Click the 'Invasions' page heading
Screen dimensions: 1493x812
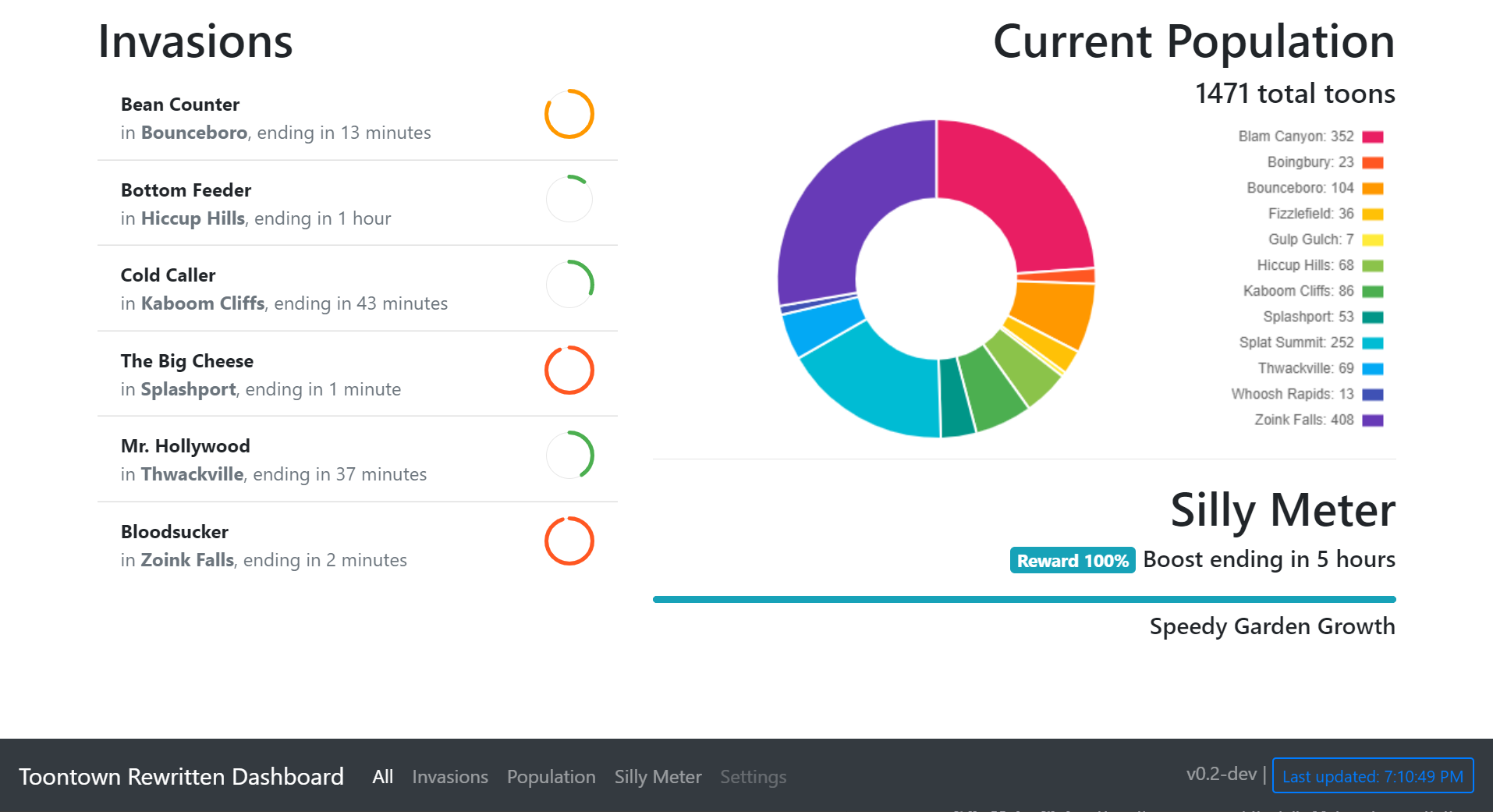pyautogui.click(x=195, y=41)
